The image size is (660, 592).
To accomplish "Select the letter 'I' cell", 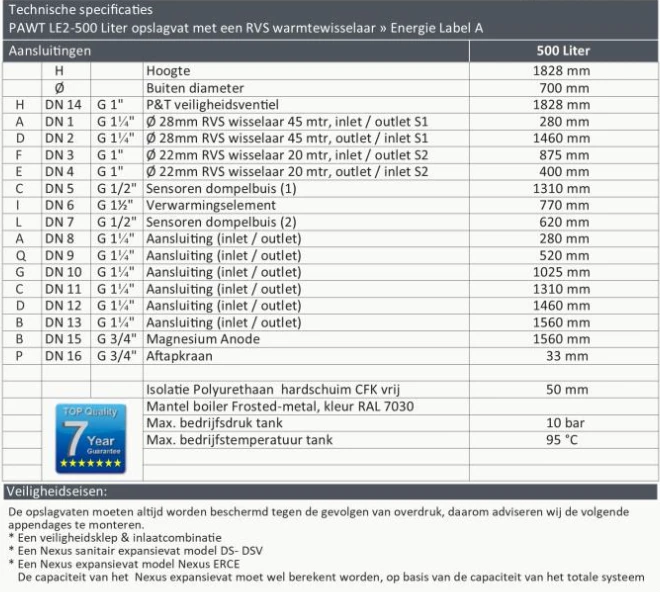I will [17, 205].
